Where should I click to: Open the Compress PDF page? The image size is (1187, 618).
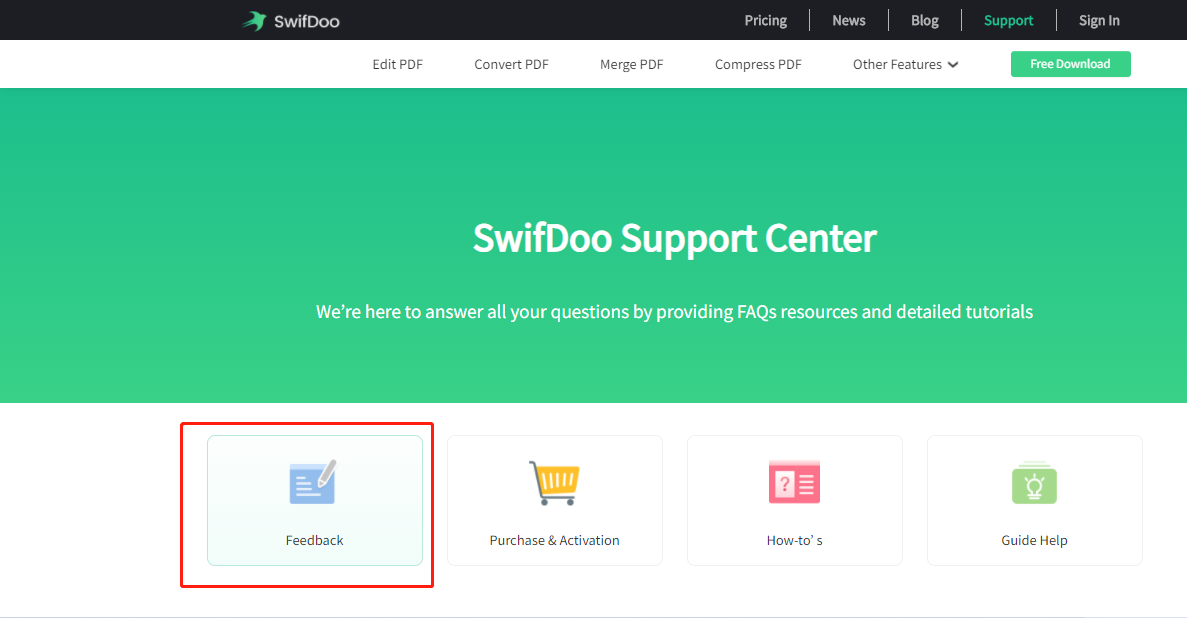(758, 65)
